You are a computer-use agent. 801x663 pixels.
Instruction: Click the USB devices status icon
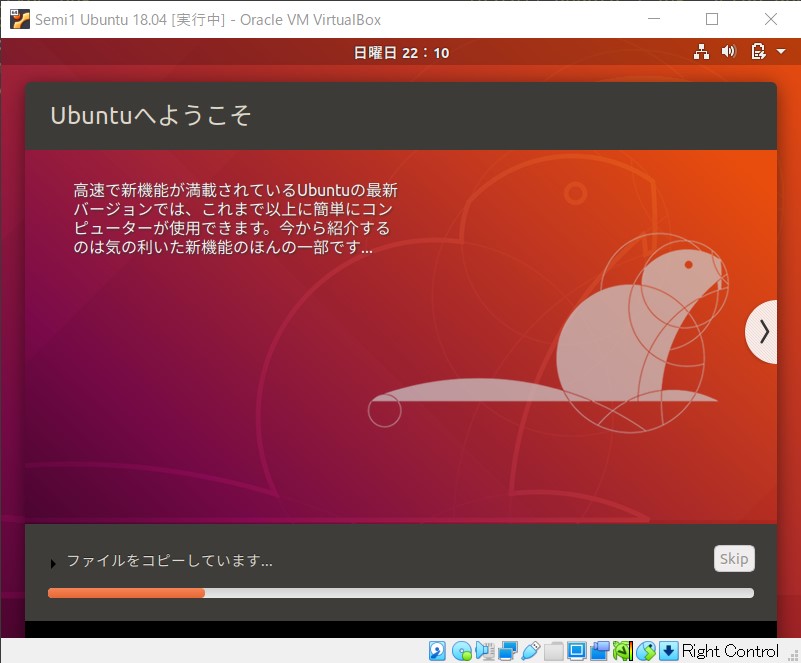click(x=531, y=651)
